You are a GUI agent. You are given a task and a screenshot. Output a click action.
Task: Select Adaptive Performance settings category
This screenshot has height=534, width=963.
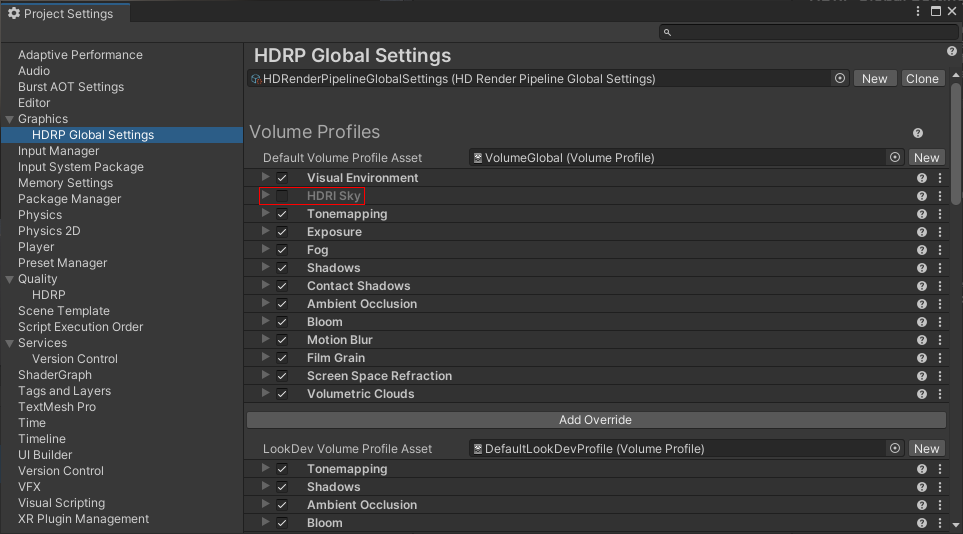[x=80, y=55]
